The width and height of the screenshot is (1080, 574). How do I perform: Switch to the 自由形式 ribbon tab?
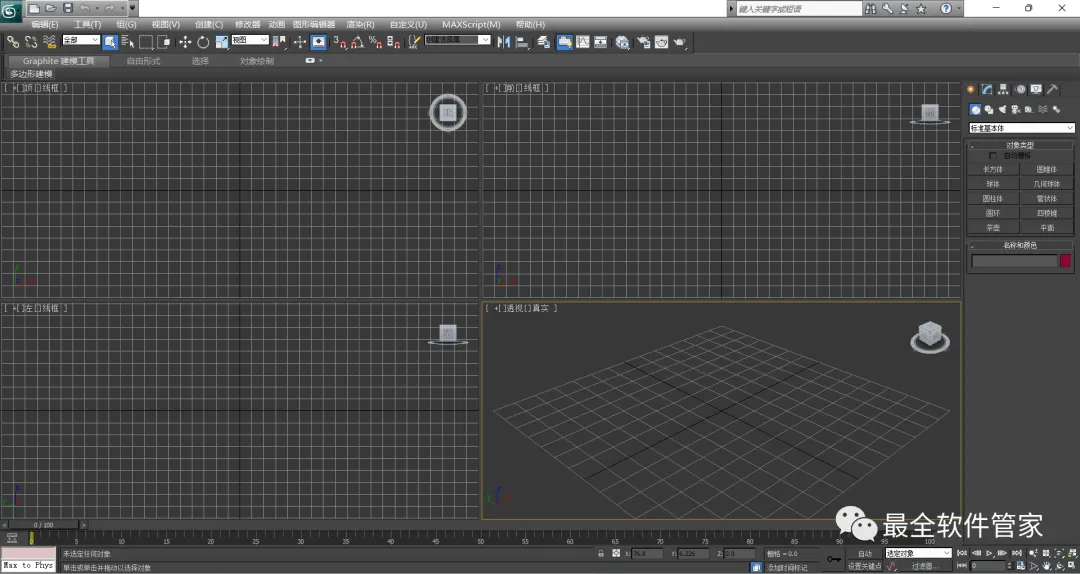click(143, 61)
